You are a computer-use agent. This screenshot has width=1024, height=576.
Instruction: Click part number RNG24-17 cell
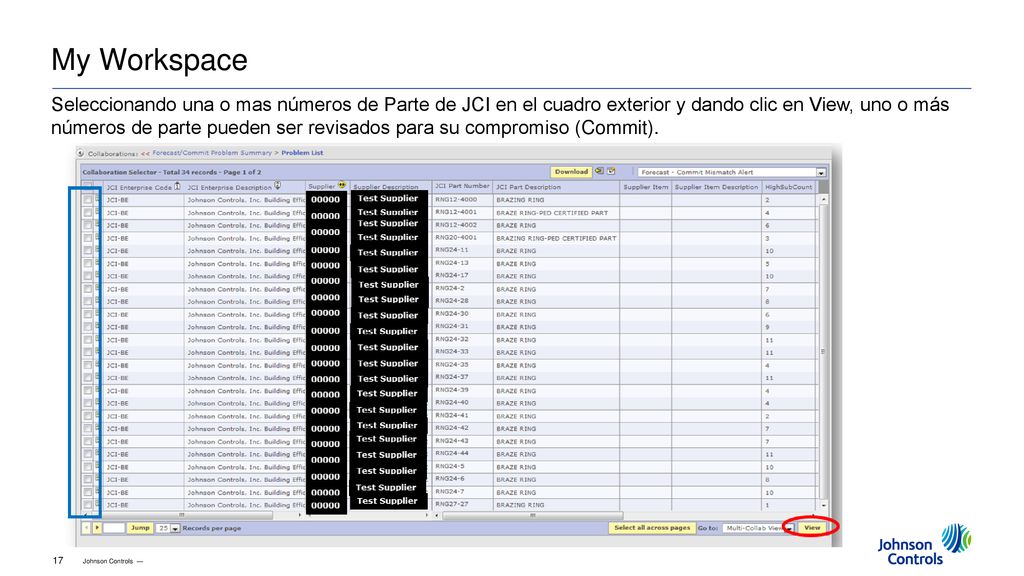(452, 276)
